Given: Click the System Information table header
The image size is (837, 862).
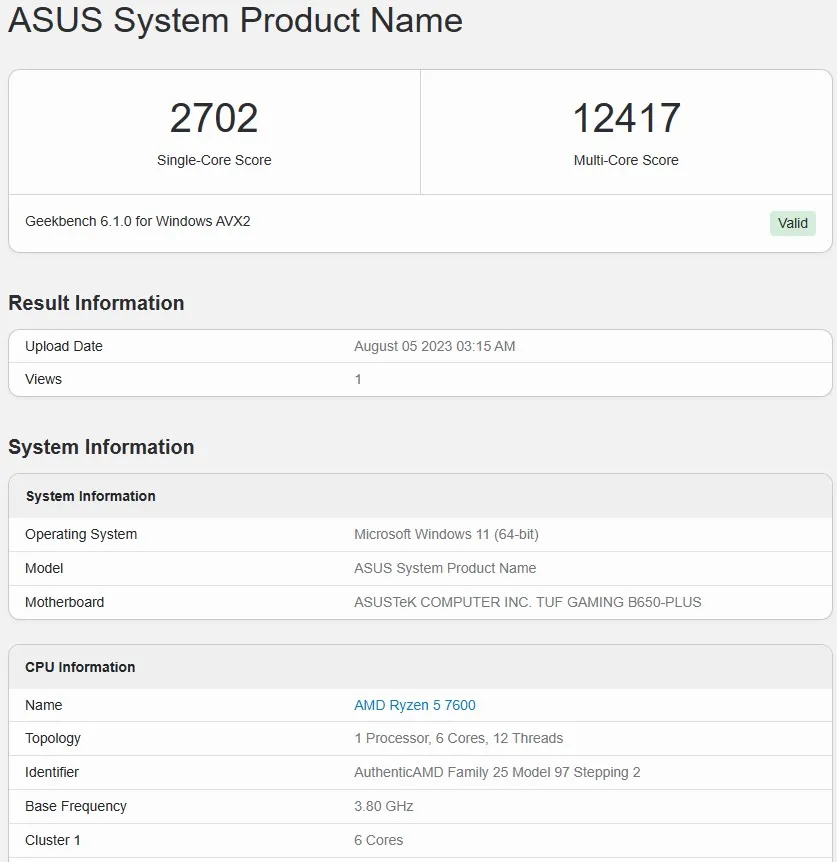Looking at the screenshot, I should (x=91, y=496).
